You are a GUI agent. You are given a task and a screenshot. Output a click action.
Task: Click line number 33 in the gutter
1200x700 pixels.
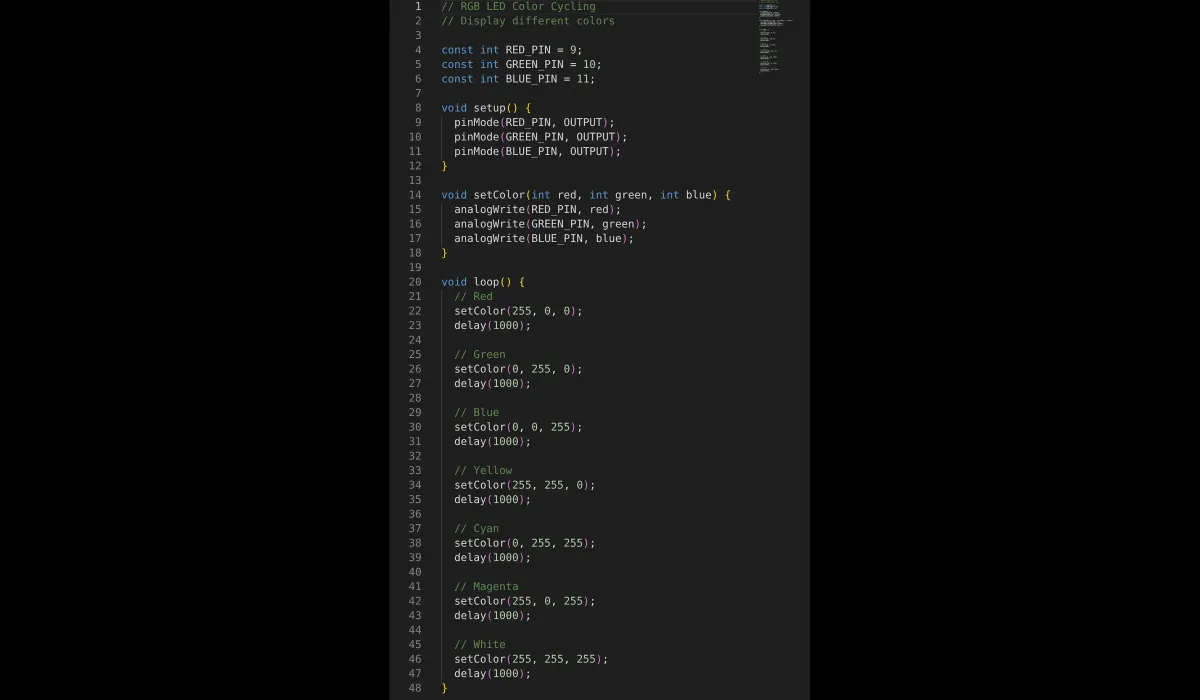click(x=415, y=470)
